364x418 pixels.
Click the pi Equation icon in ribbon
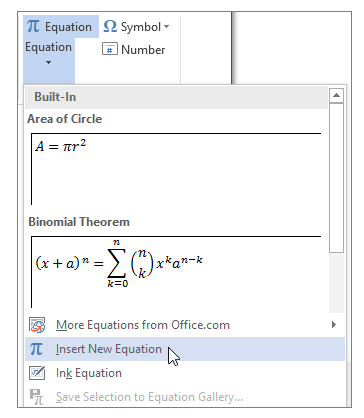pyautogui.click(x=33, y=26)
